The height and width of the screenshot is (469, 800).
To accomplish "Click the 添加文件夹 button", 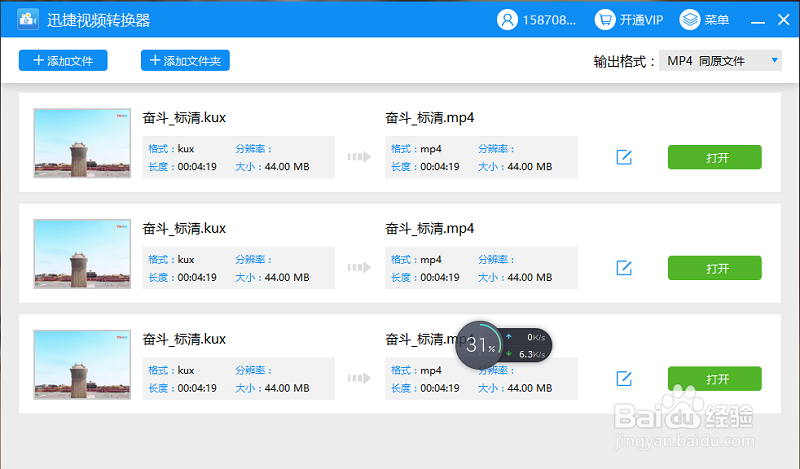I will pyautogui.click(x=185, y=60).
